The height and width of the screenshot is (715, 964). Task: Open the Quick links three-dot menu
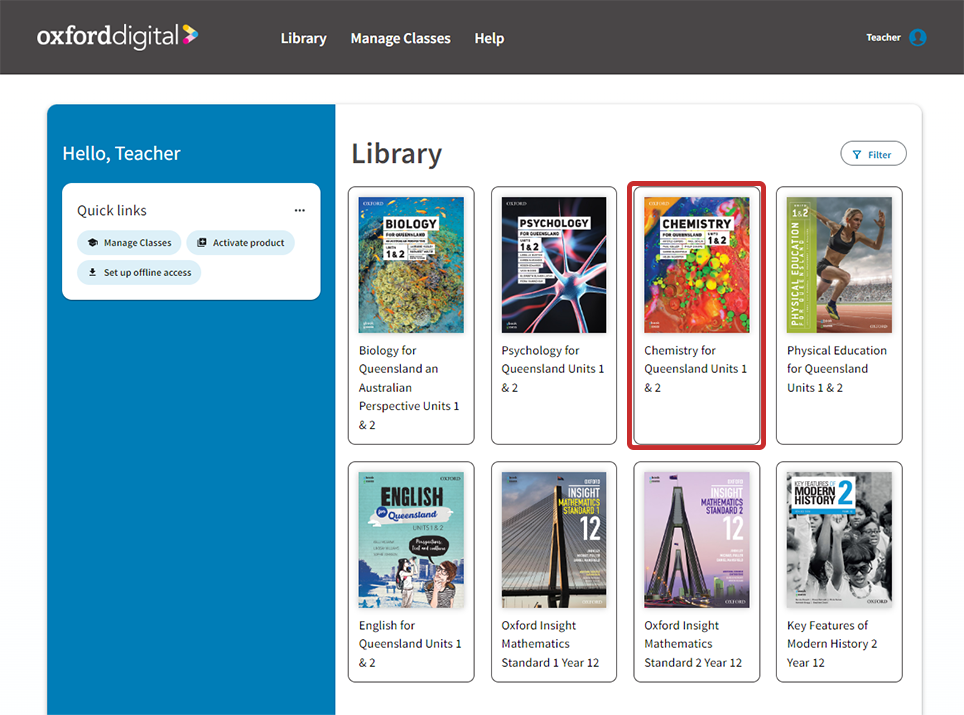point(299,210)
